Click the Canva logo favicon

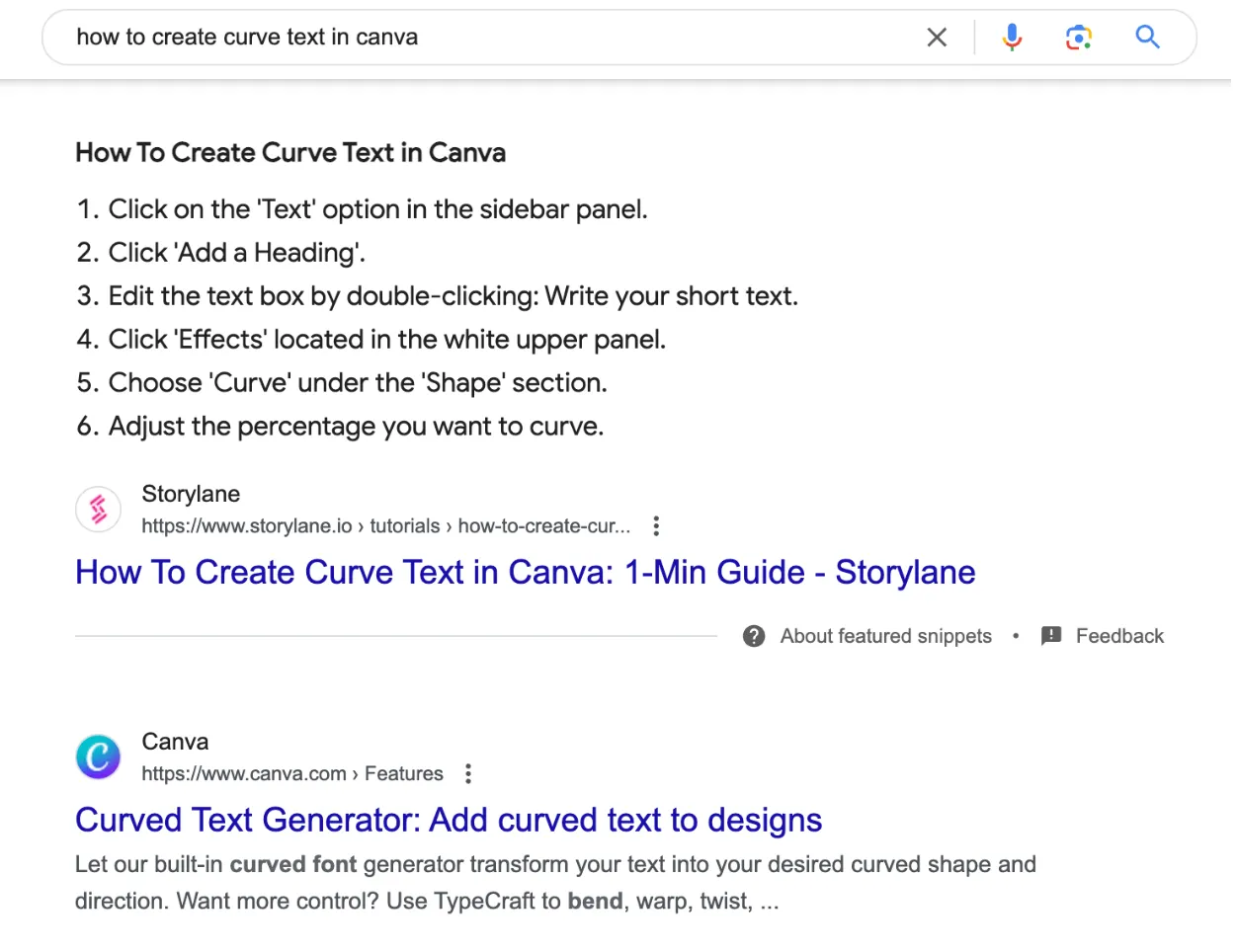[x=99, y=757]
